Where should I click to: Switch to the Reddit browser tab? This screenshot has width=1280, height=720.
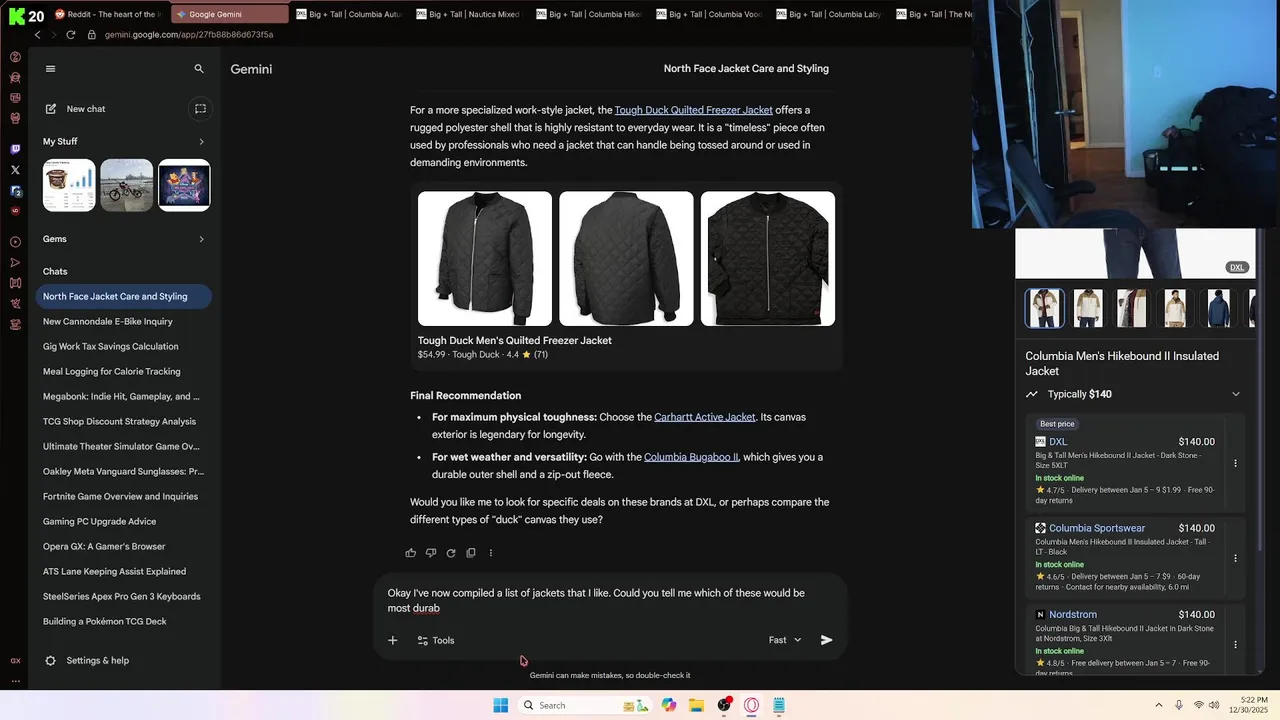(x=108, y=14)
